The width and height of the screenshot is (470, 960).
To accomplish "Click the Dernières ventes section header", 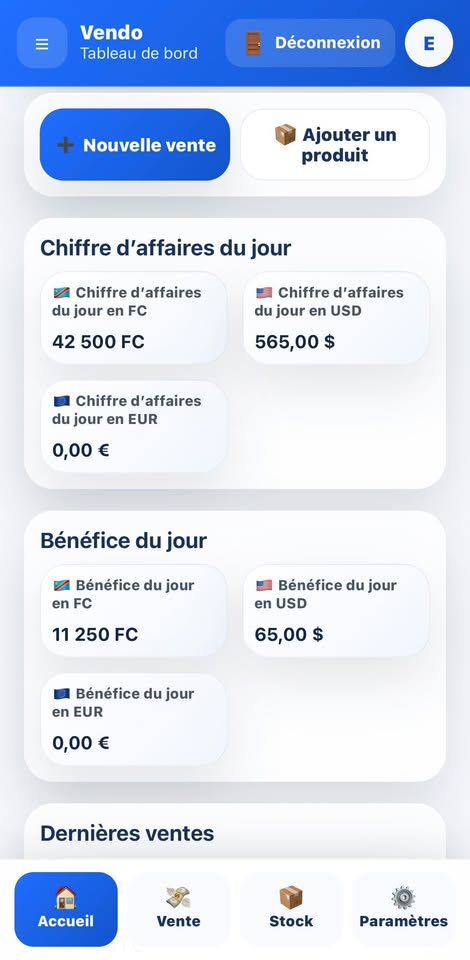I will pyautogui.click(x=127, y=833).
